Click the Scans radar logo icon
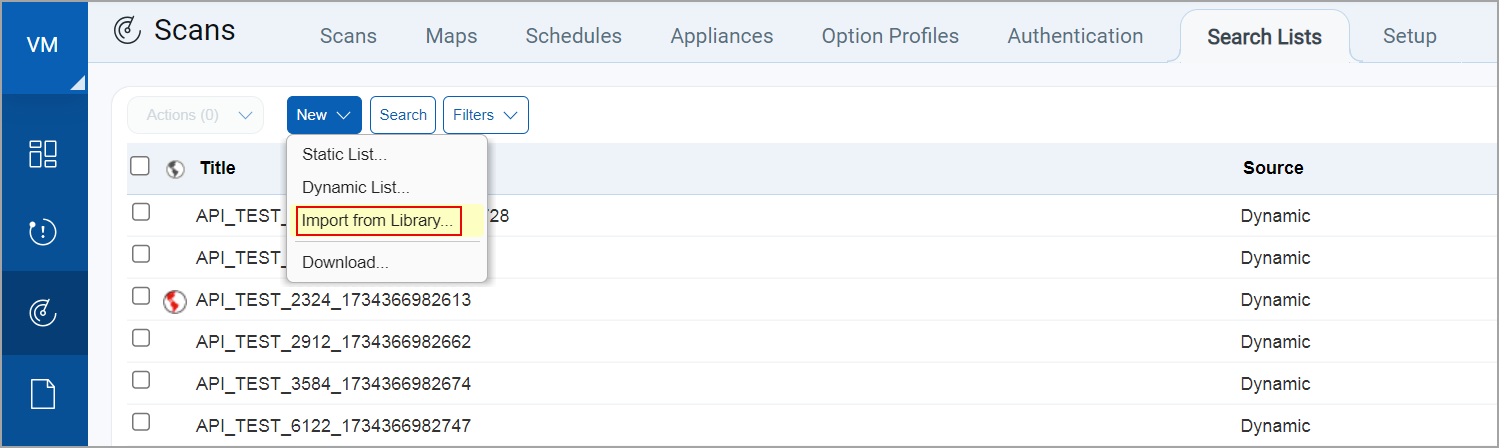This screenshot has width=1499, height=448. (x=128, y=32)
